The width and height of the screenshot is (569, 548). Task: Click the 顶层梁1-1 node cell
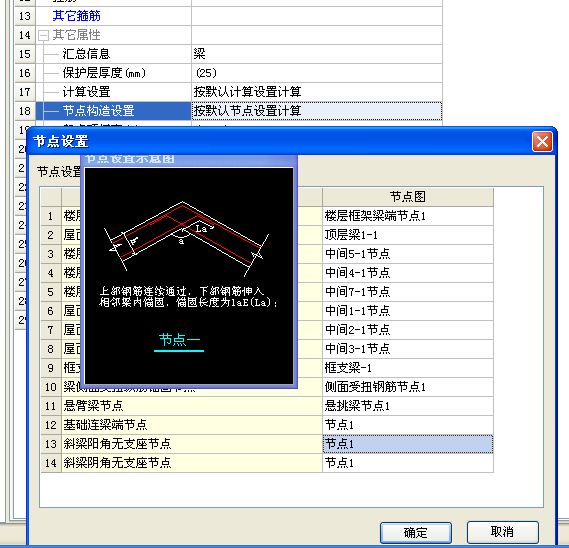click(408, 235)
